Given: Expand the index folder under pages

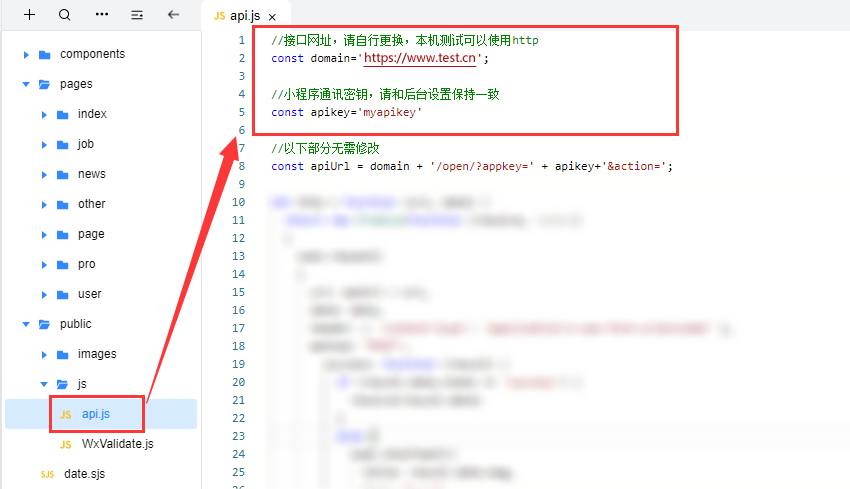Looking at the screenshot, I should point(45,114).
